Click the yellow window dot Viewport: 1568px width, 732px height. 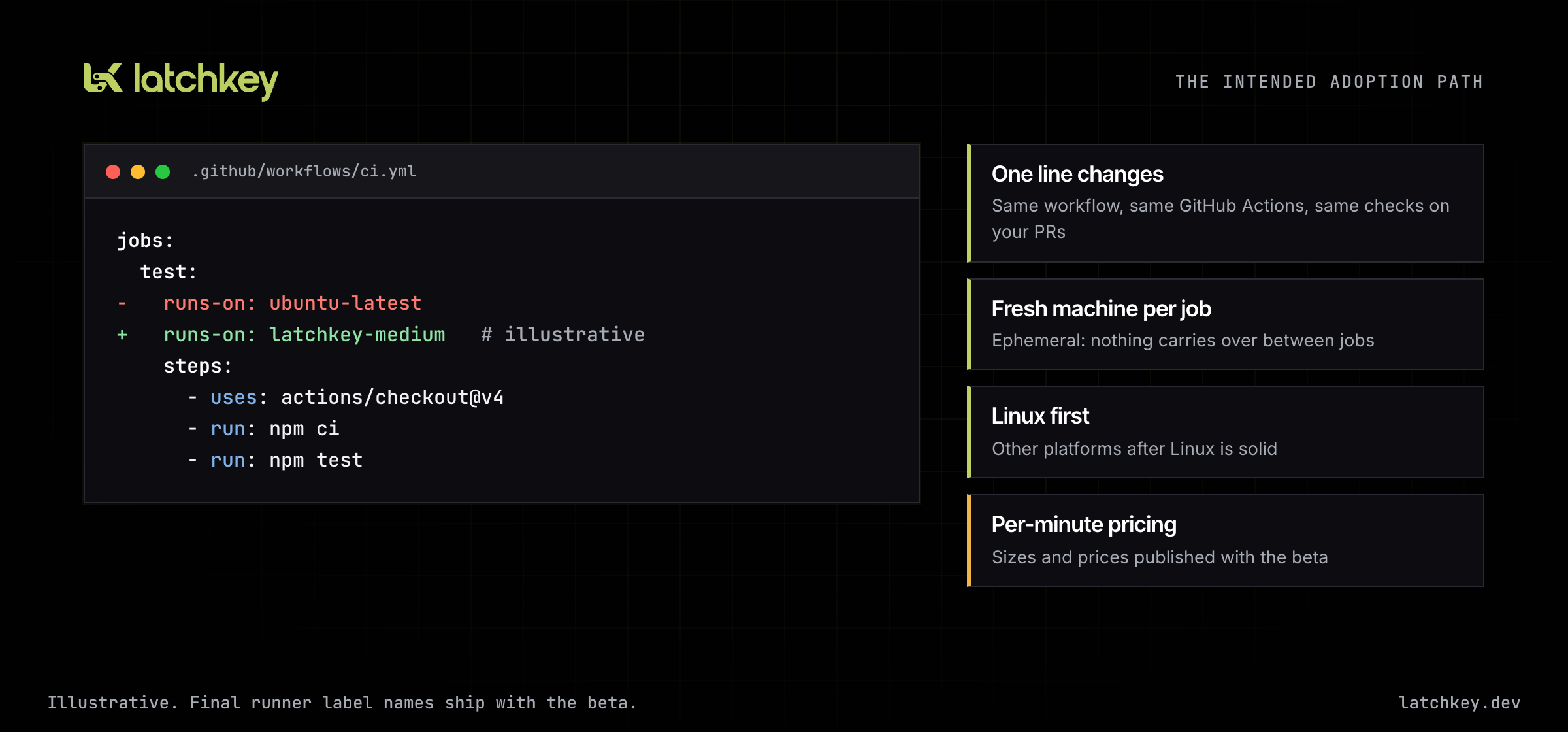[138, 172]
